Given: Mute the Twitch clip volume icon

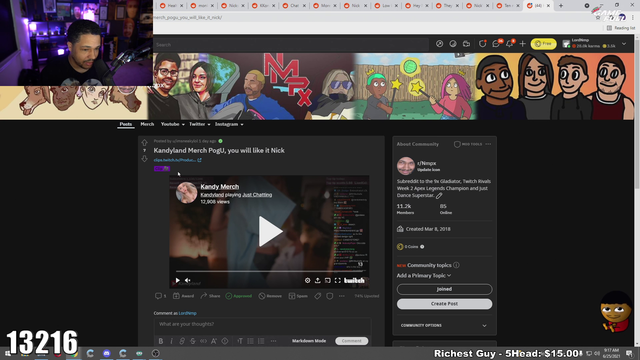Looking at the screenshot, I should [x=188, y=280].
